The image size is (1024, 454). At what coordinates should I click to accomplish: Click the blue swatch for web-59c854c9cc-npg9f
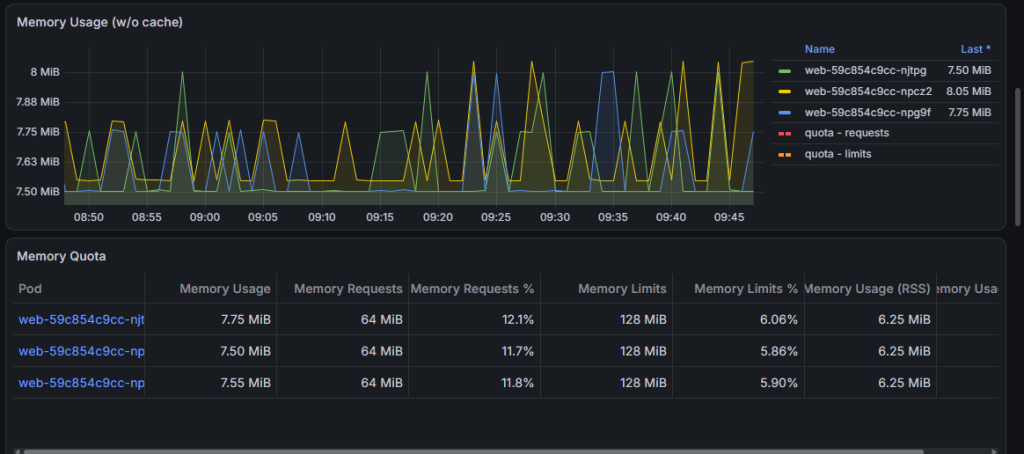tap(785, 112)
